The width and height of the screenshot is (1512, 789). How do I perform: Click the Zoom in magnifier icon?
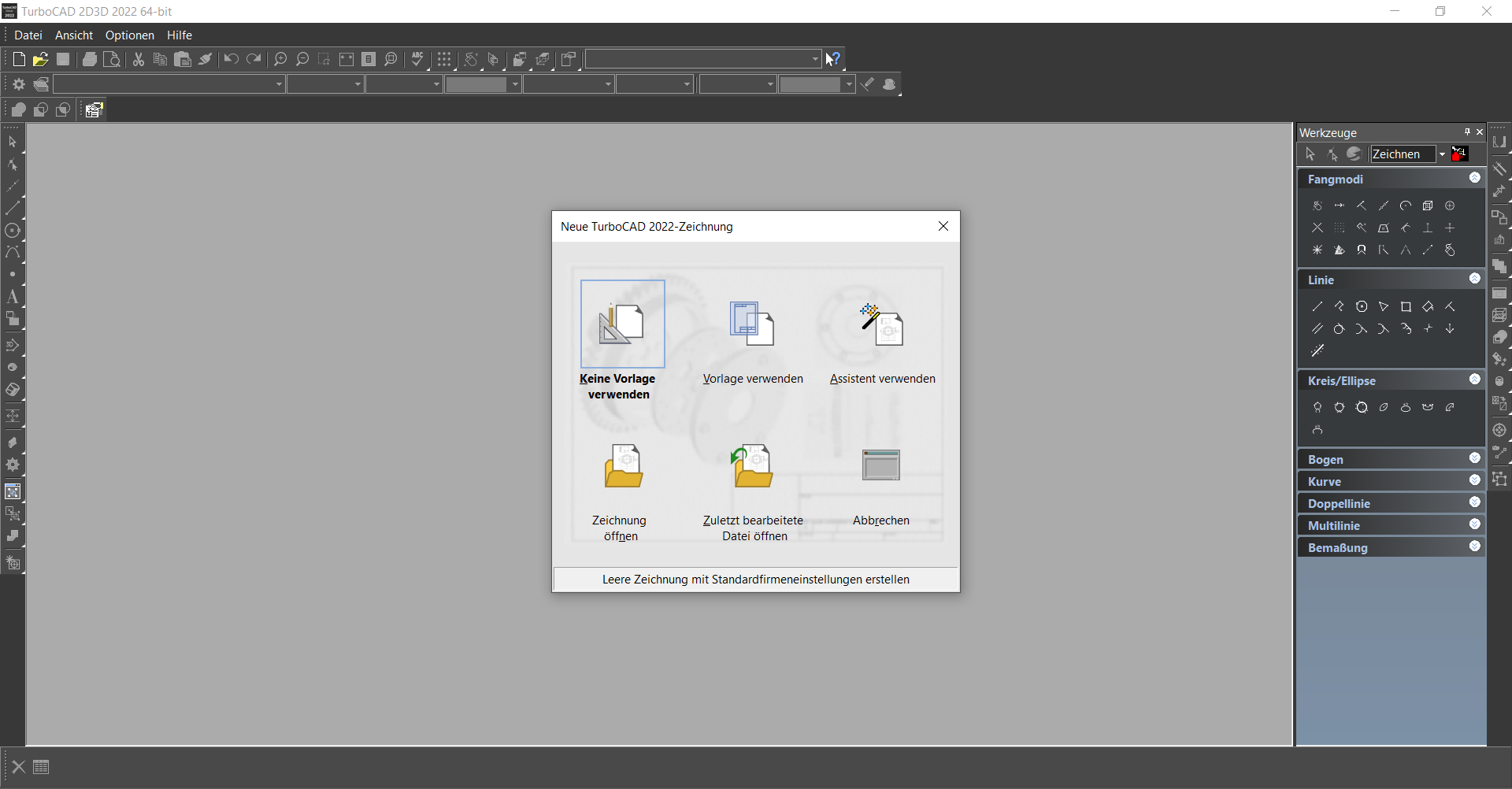click(x=280, y=59)
